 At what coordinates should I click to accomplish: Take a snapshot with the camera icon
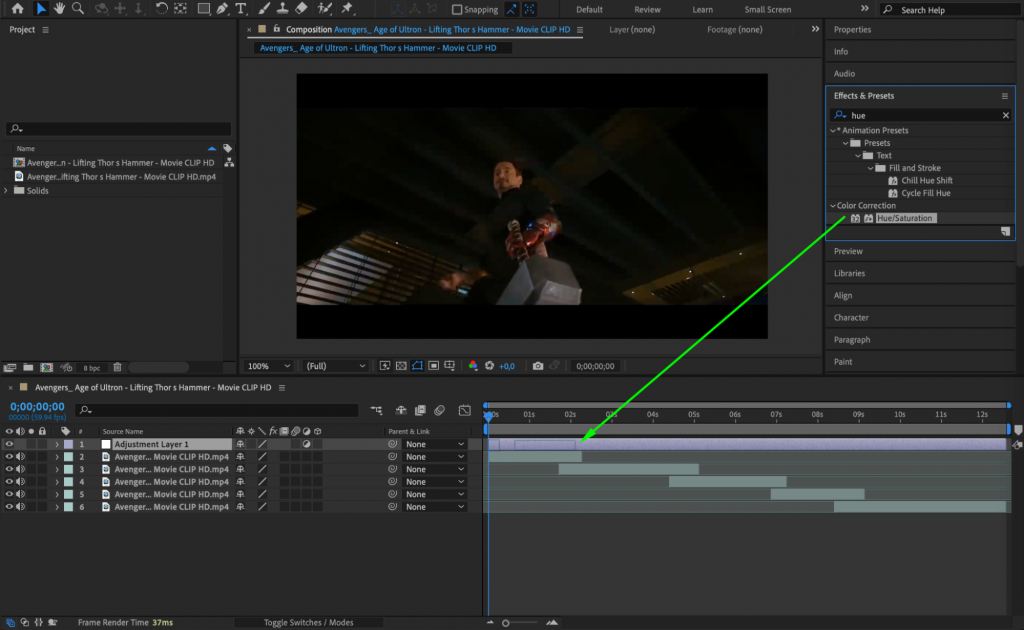click(x=538, y=365)
